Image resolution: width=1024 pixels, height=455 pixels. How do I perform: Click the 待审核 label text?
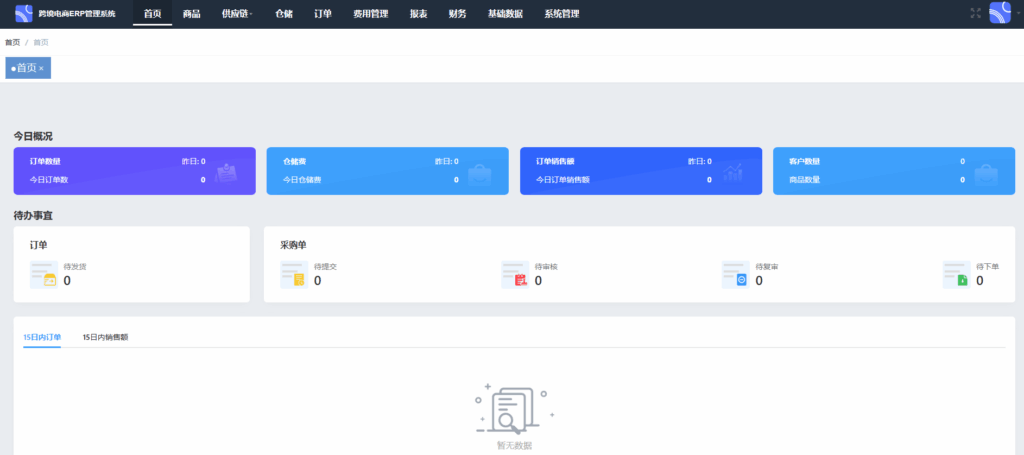click(546, 266)
